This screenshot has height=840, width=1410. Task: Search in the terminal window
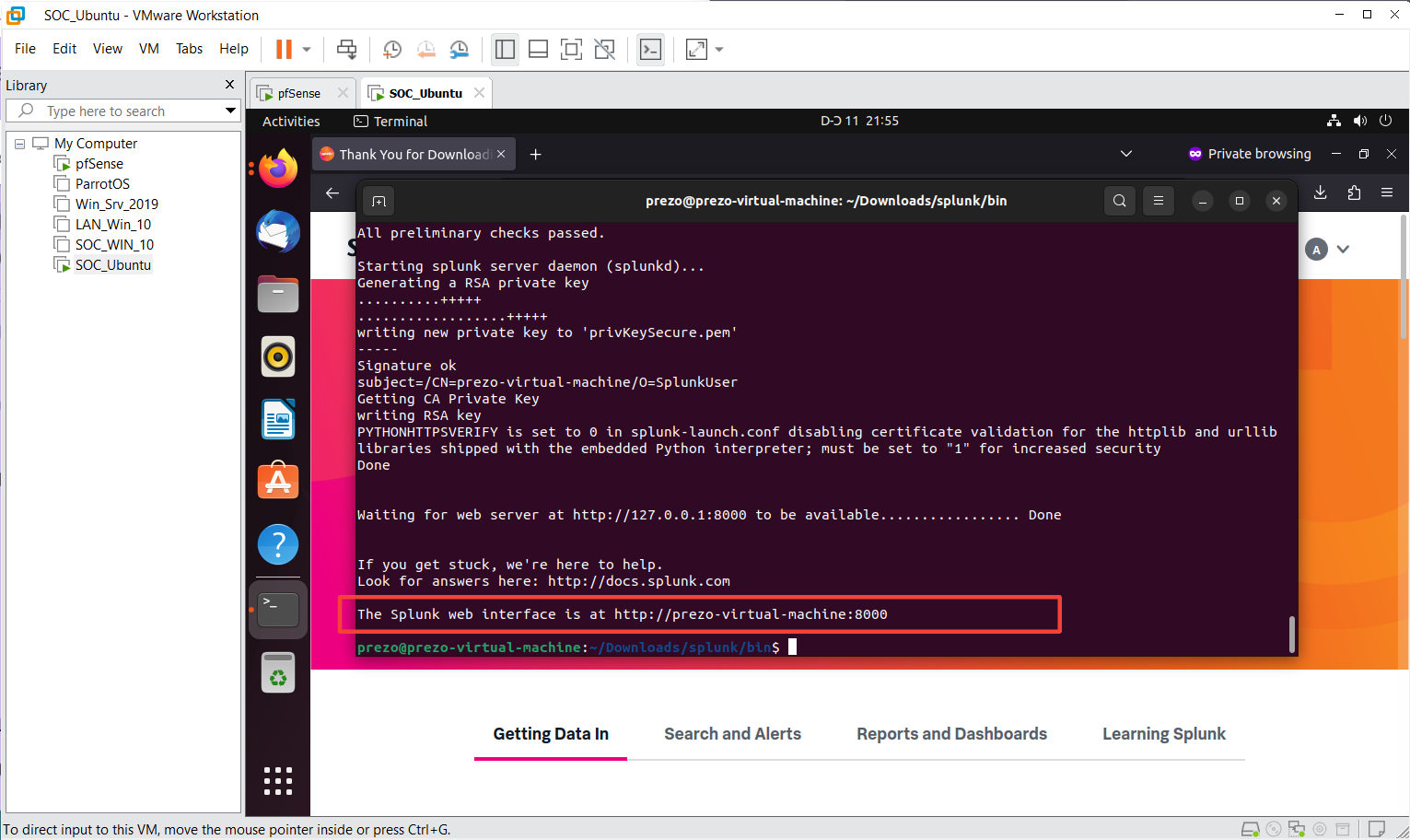[x=1120, y=201]
